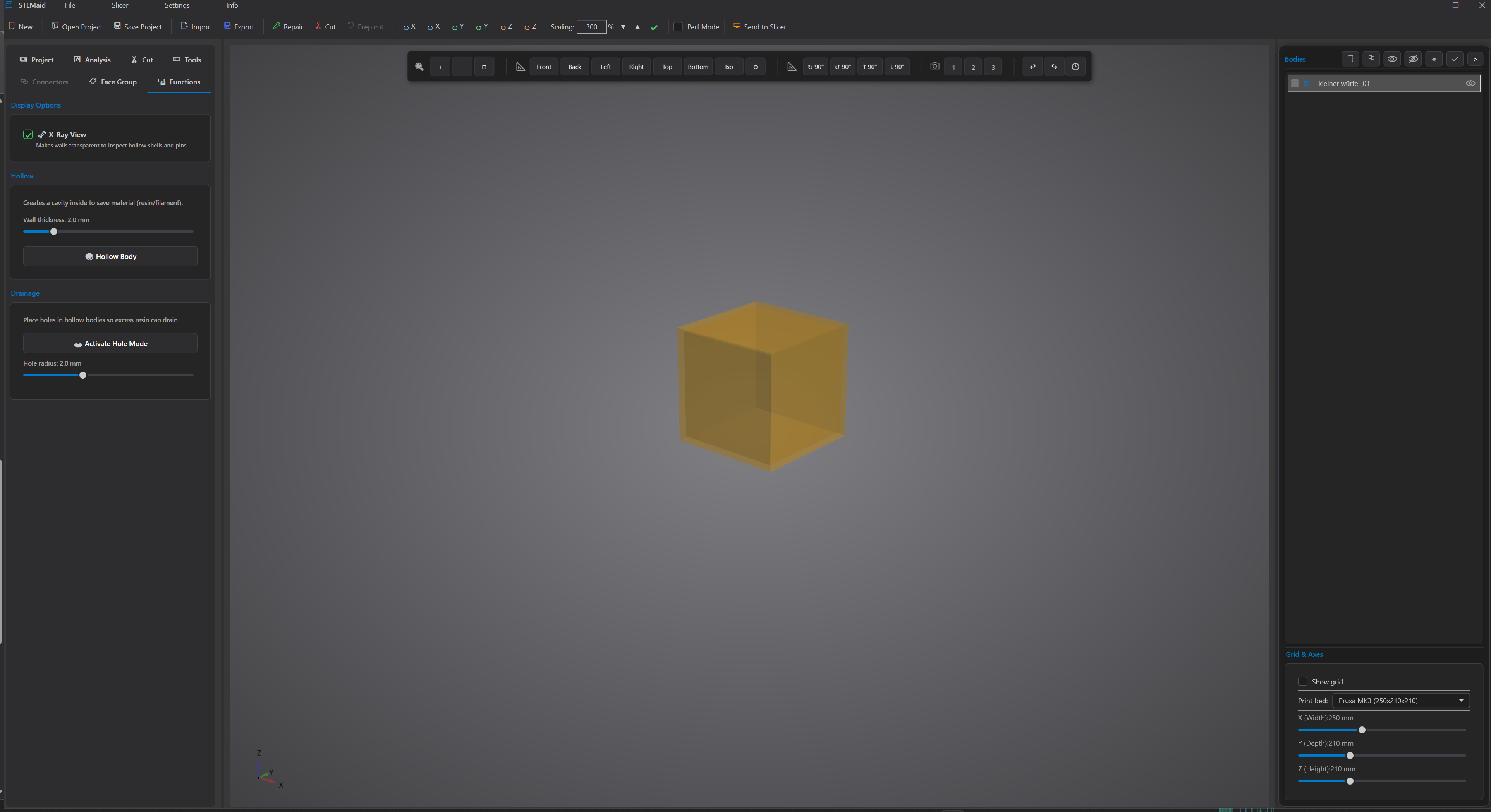
Task: Rotate view 90° counter-clockwise
Action: (x=843, y=67)
